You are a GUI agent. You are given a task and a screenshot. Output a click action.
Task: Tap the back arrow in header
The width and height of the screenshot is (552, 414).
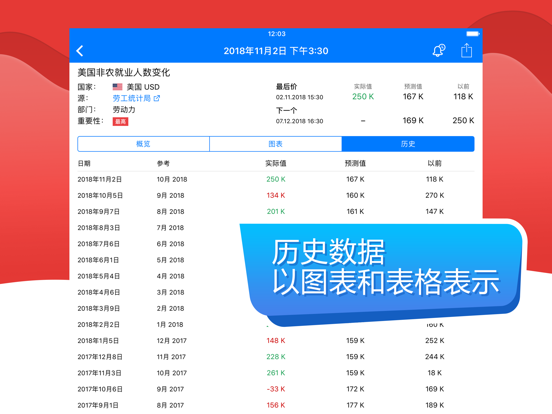point(80,51)
